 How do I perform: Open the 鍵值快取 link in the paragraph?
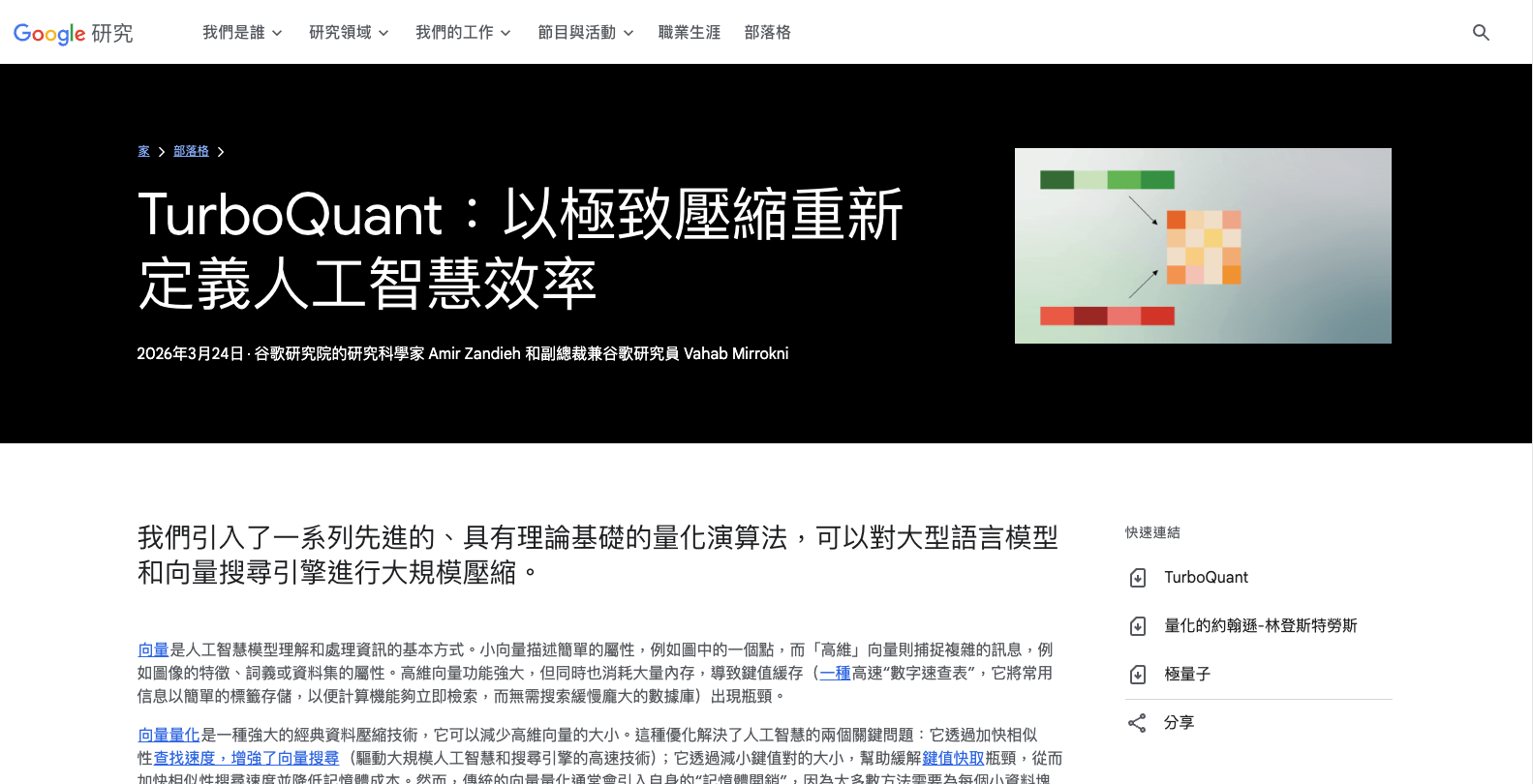(953, 758)
